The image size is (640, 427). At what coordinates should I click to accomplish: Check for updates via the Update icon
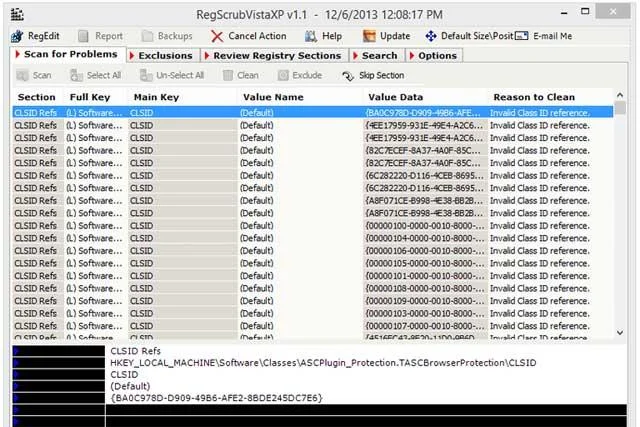point(369,36)
